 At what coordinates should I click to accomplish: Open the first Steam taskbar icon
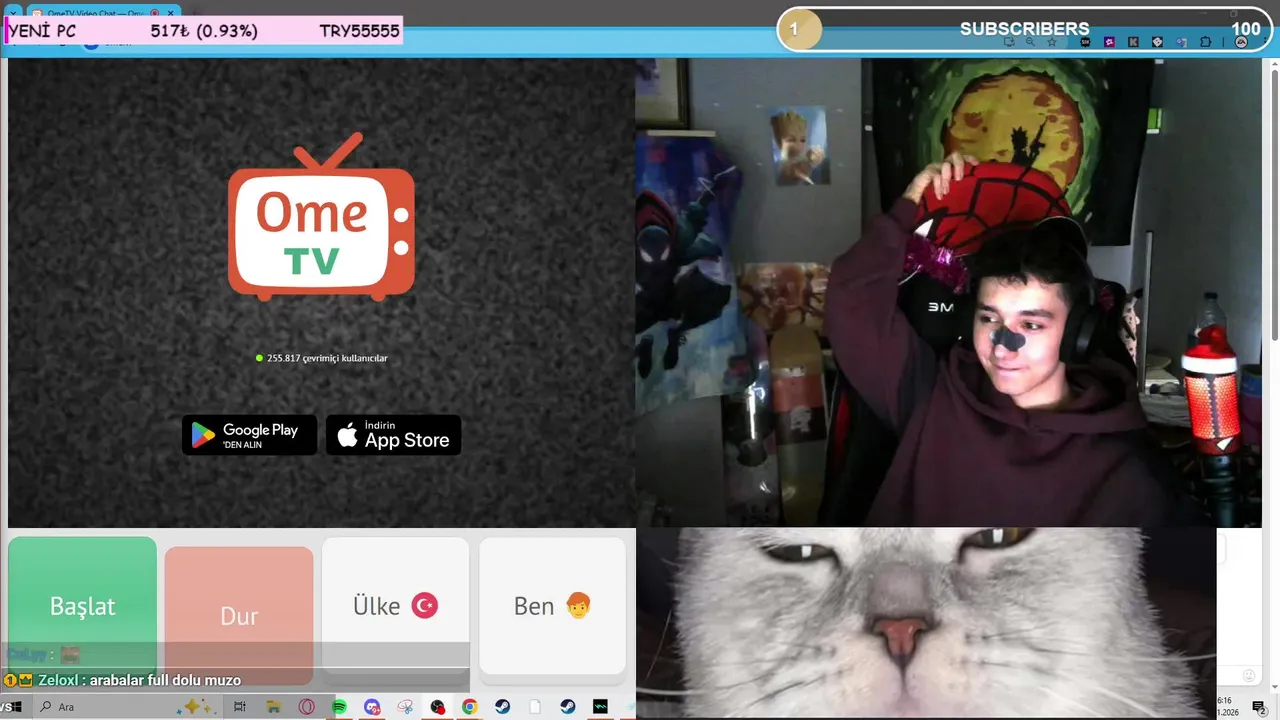pos(502,707)
